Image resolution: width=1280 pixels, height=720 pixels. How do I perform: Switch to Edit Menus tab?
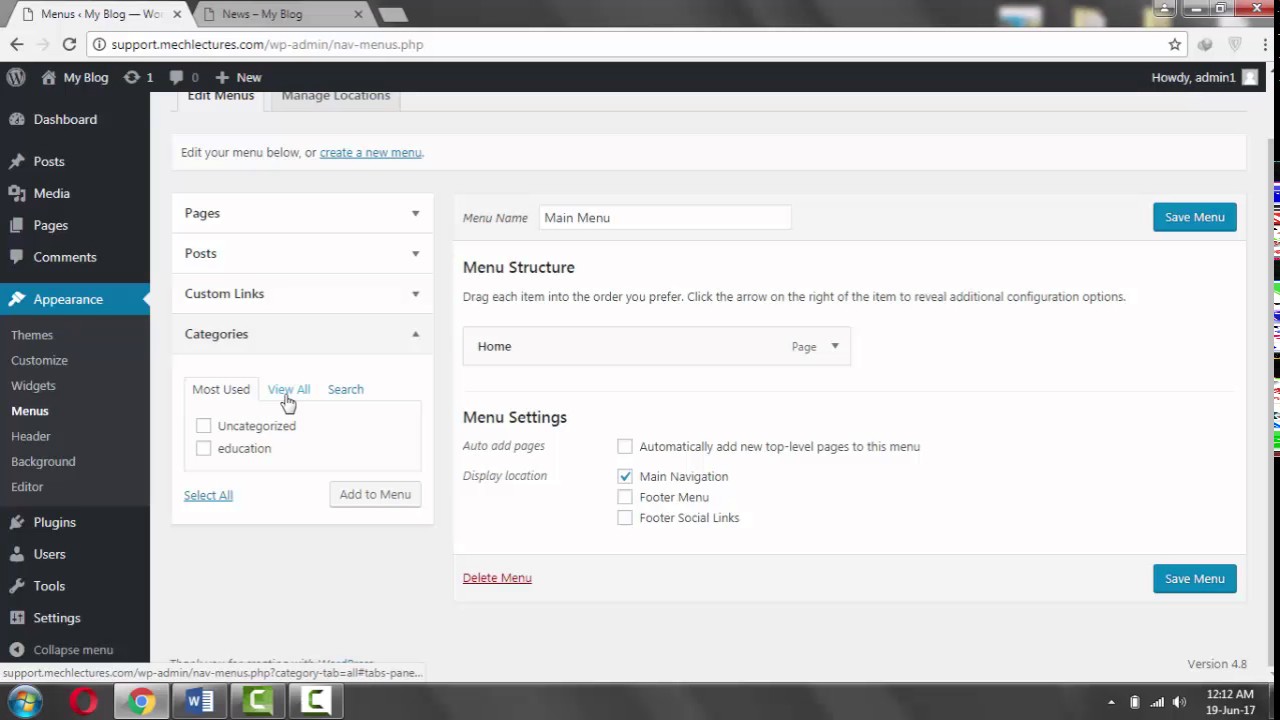point(221,98)
